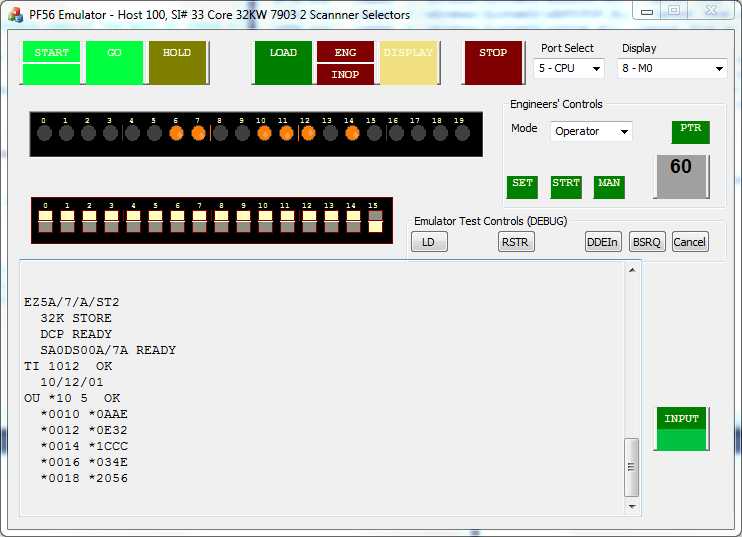742x537 pixels.
Task: Toggle switch 10 on the switch panel
Action: (265, 221)
